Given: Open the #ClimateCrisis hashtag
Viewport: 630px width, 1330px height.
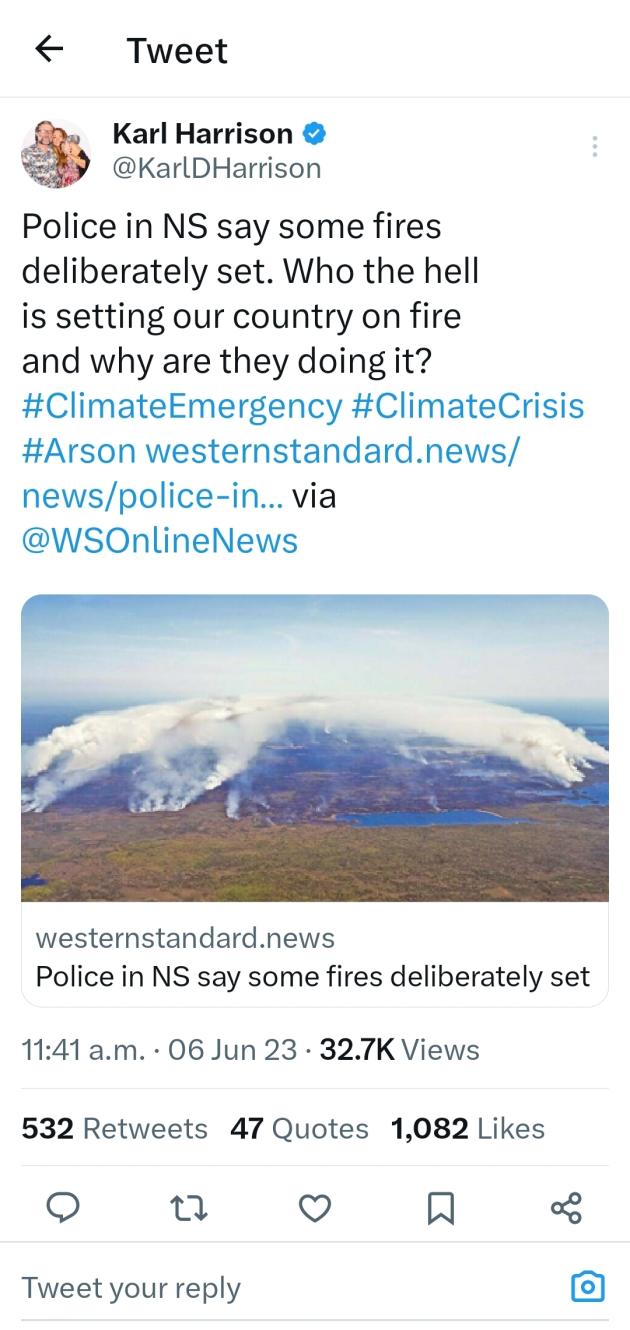Looking at the screenshot, I should click(467, 406).
